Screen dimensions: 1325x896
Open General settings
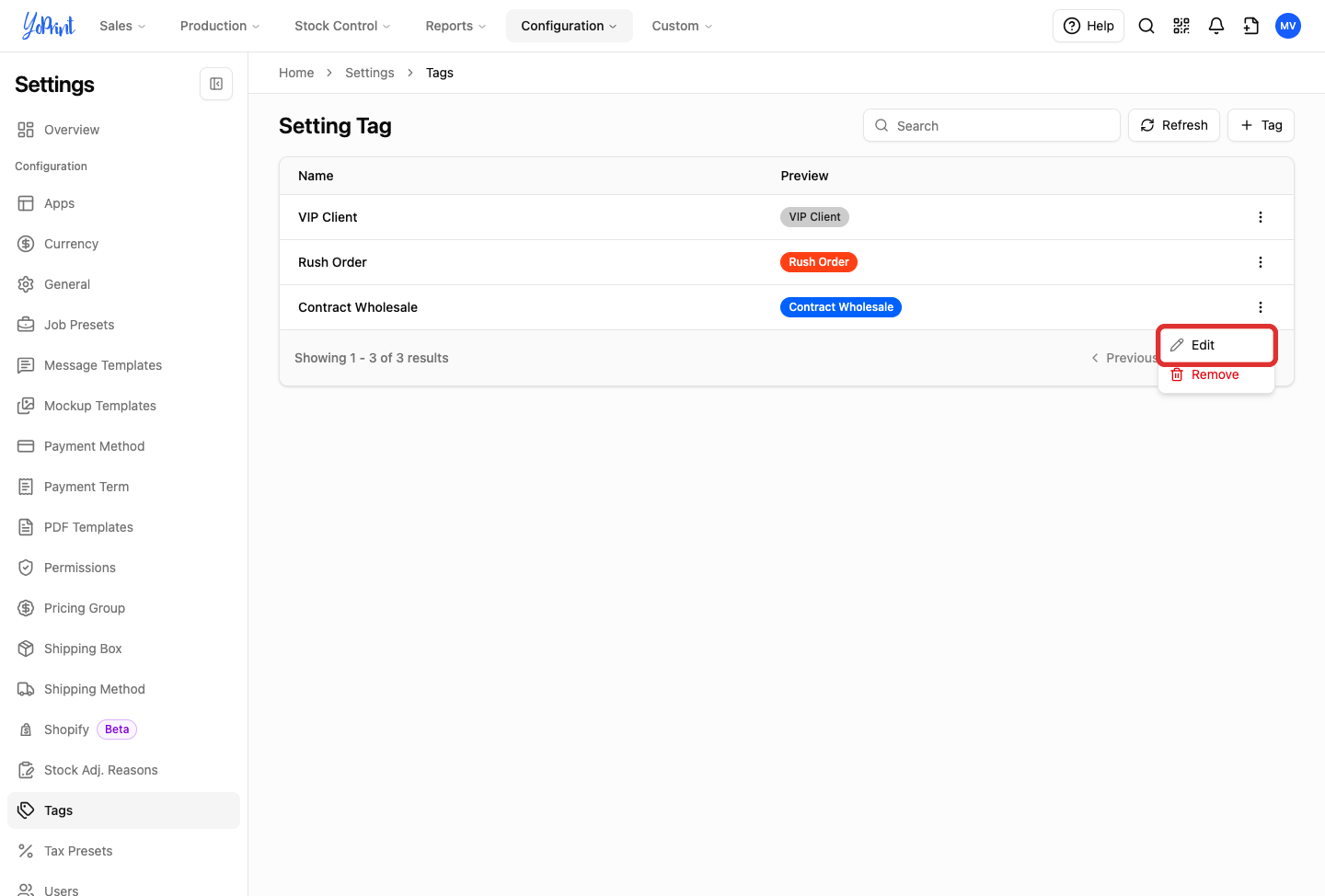point(123,284)
